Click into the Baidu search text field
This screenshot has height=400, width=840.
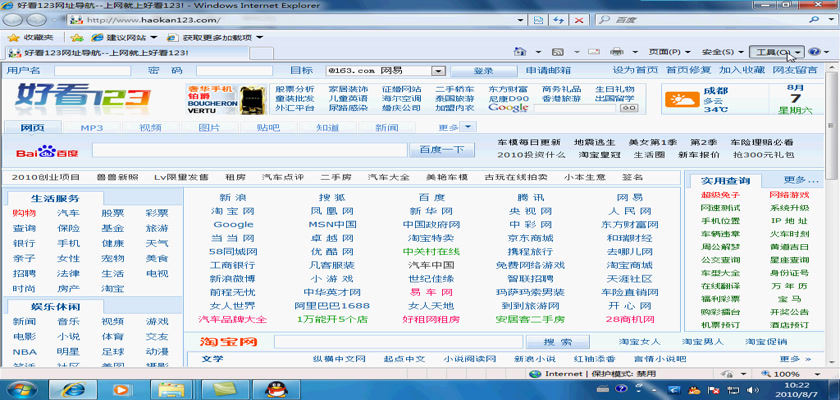pos(248,150)
